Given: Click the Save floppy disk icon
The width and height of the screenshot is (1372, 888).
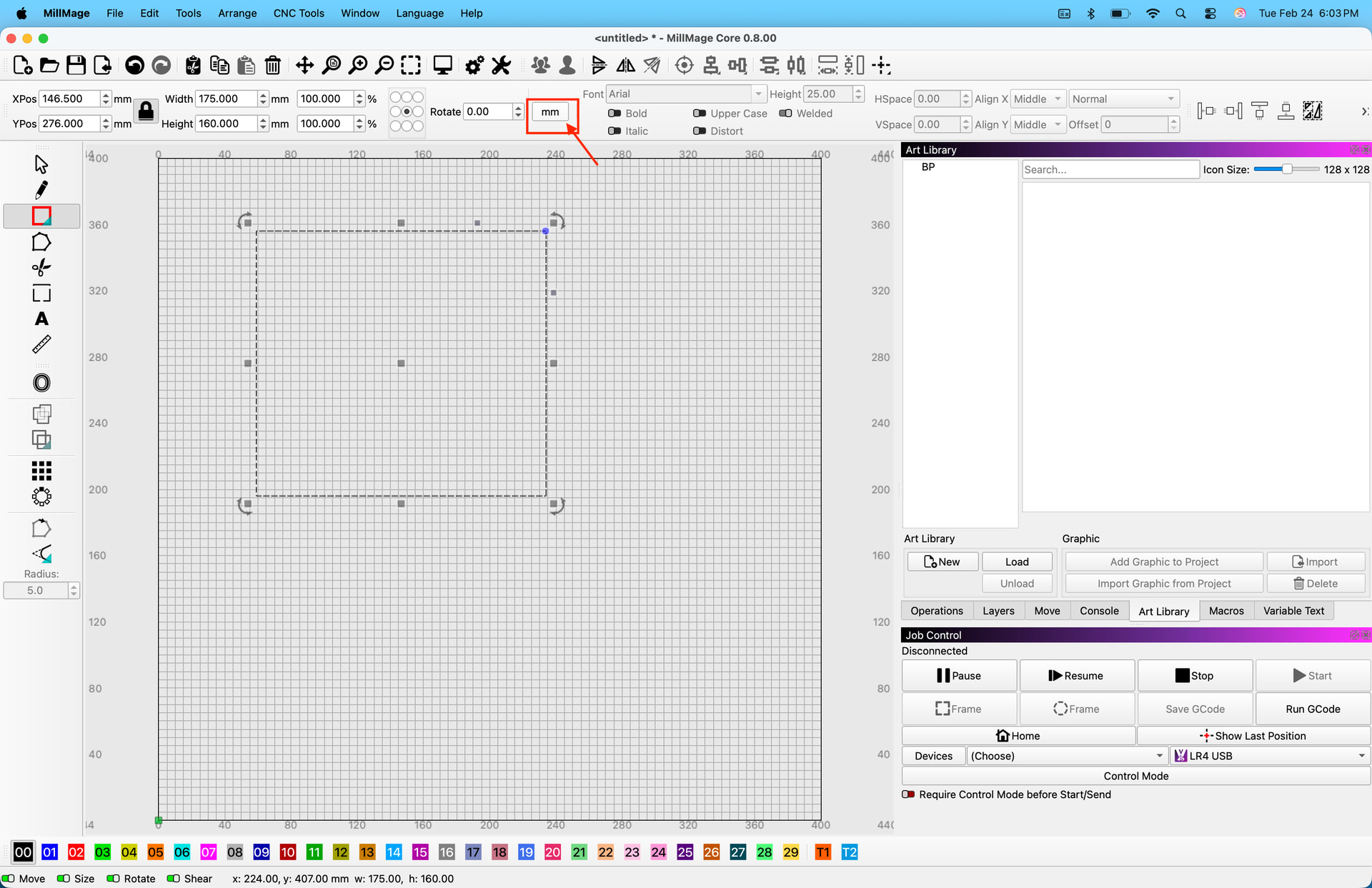Looking at the screenshot, I should pos(76,66).
